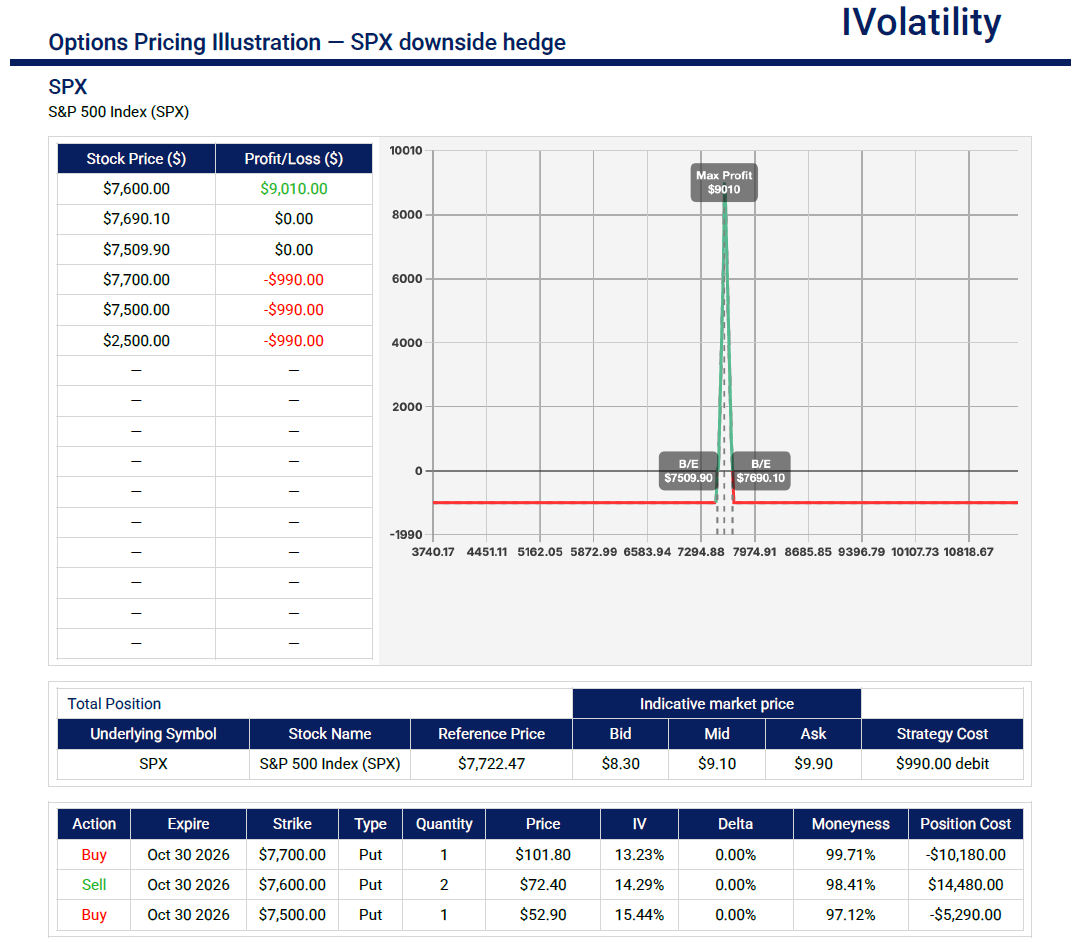
Task: Select the IV value 15.44%
Action: coord(639,915)
